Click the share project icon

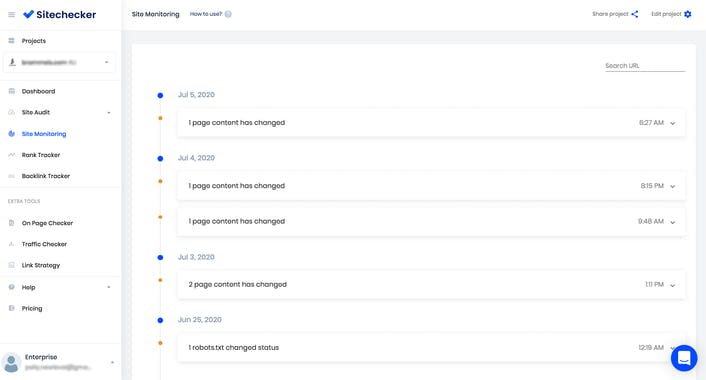tap(635, 14)
